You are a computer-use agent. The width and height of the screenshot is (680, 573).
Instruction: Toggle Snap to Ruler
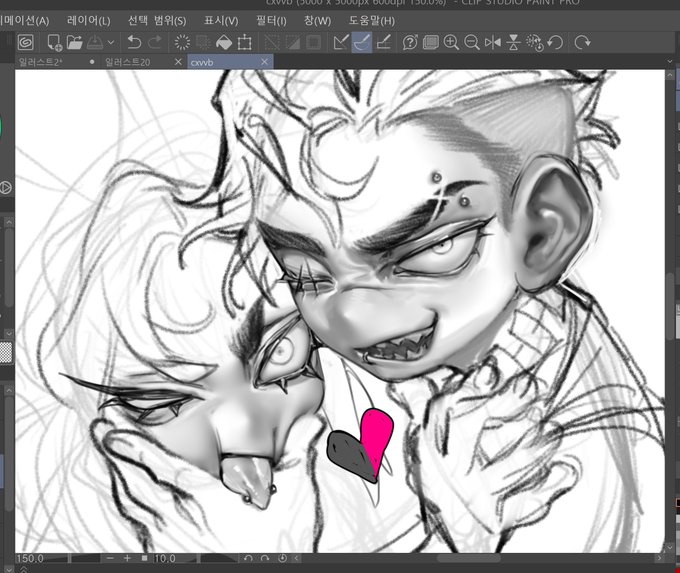pos(341,43)
